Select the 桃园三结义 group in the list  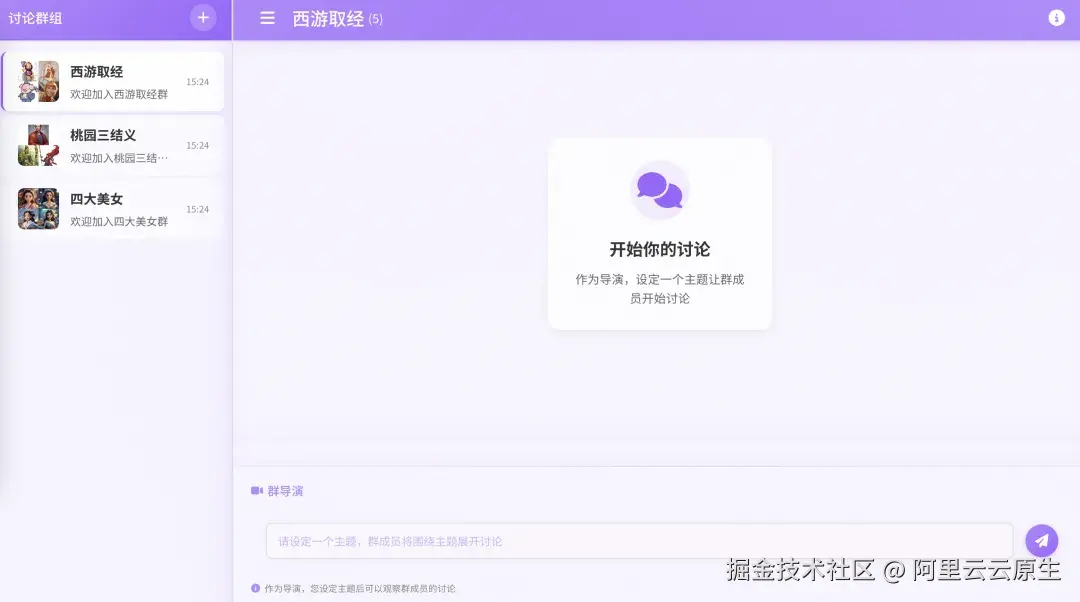point(114,145)
